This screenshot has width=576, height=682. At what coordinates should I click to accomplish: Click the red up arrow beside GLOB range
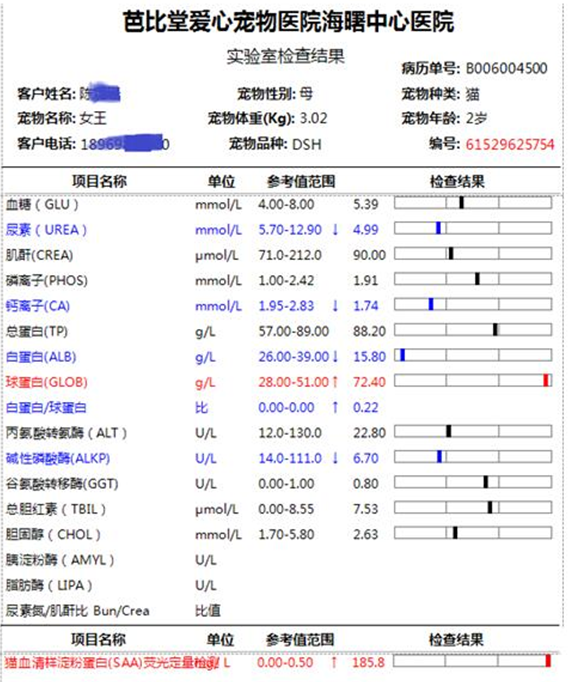point(335,382)
